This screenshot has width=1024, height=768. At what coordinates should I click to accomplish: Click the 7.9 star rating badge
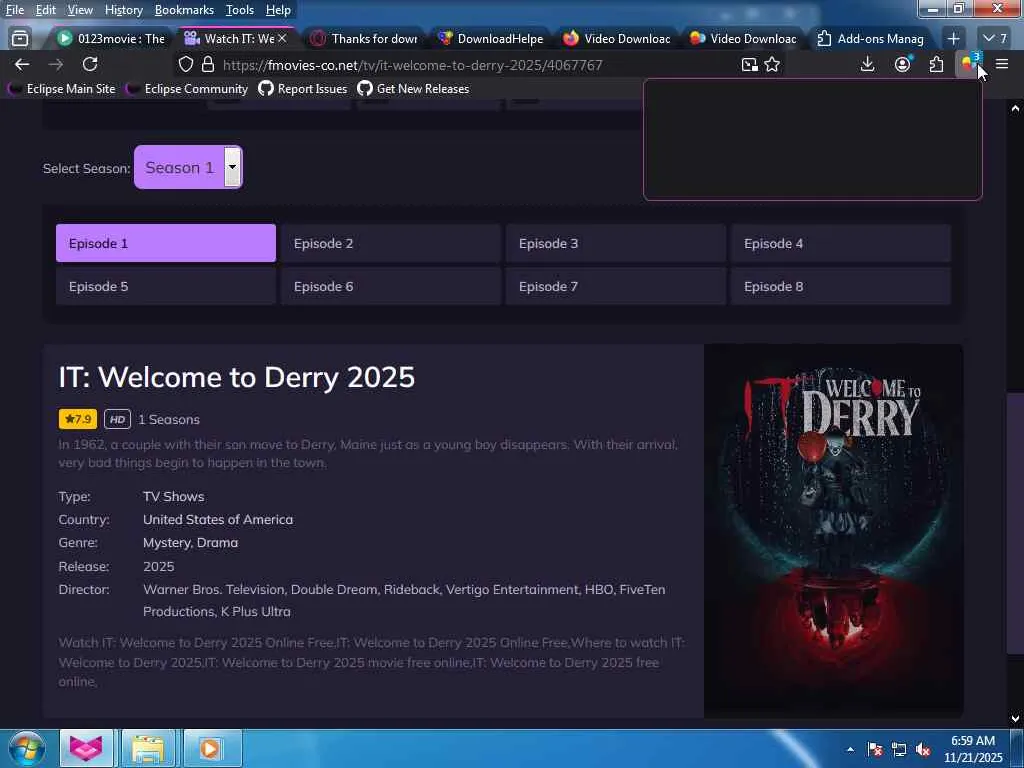tap(78, 419)
